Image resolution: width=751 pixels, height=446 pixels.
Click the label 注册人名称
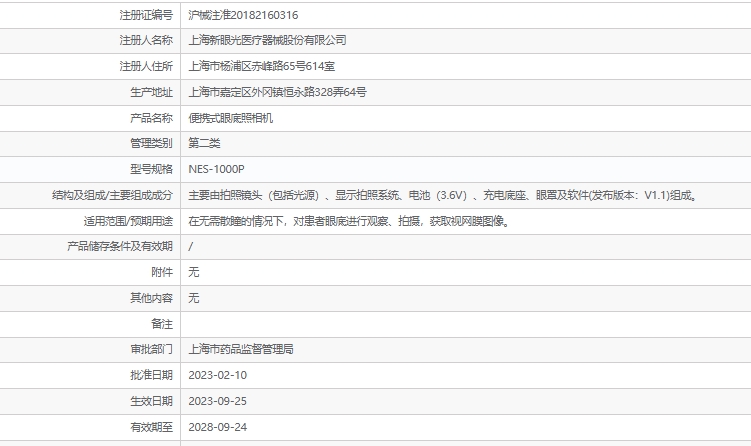[x=146, y=40]
